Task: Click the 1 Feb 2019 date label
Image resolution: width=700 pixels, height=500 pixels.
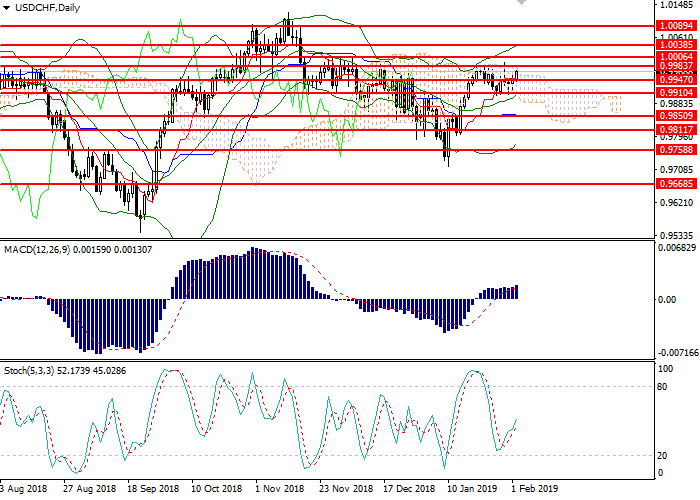Action: [x=534, y=488]
